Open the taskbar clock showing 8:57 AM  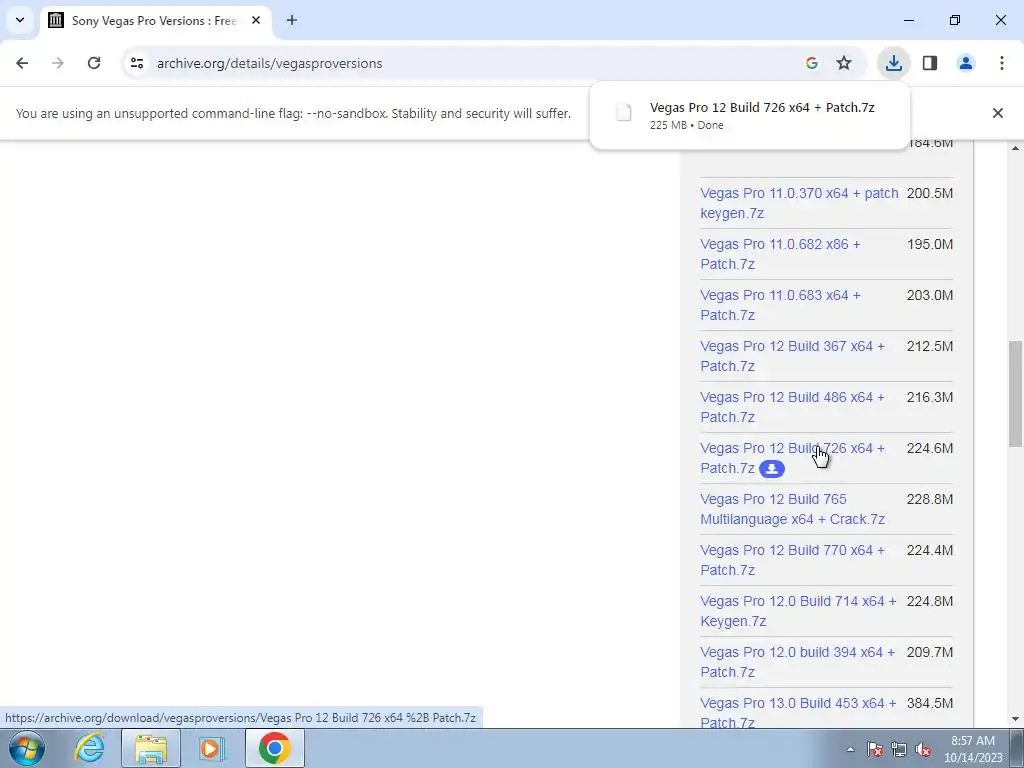tap(972, 749)
